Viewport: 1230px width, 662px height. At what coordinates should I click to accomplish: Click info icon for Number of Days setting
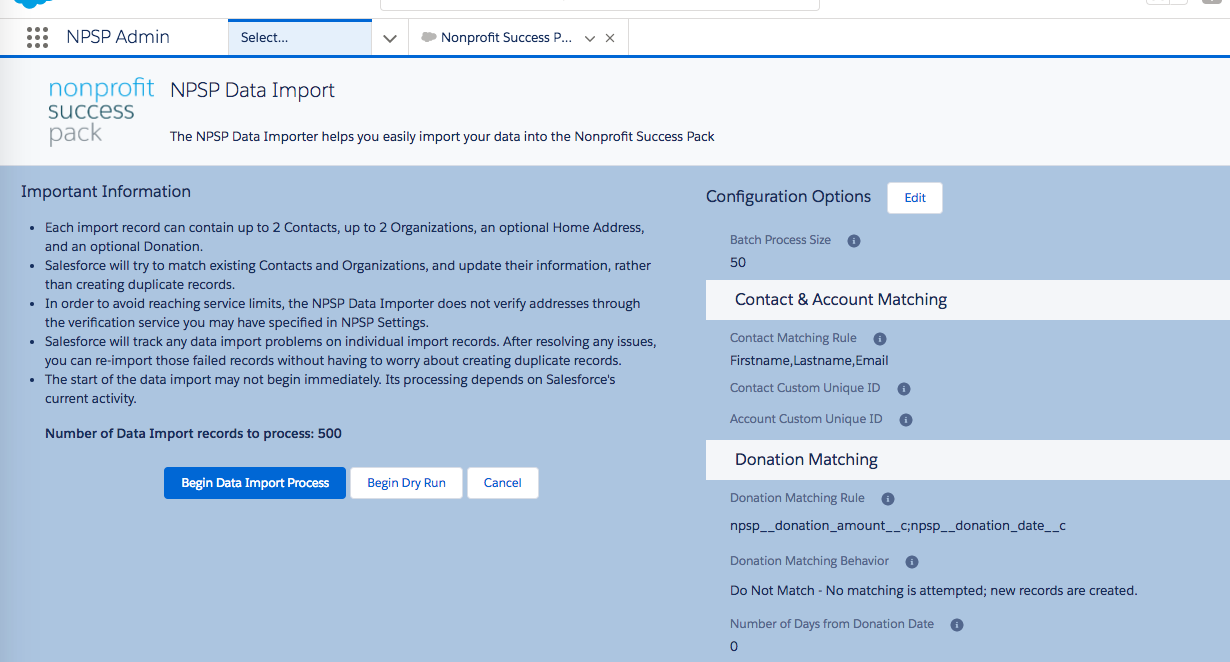point(956,624)
